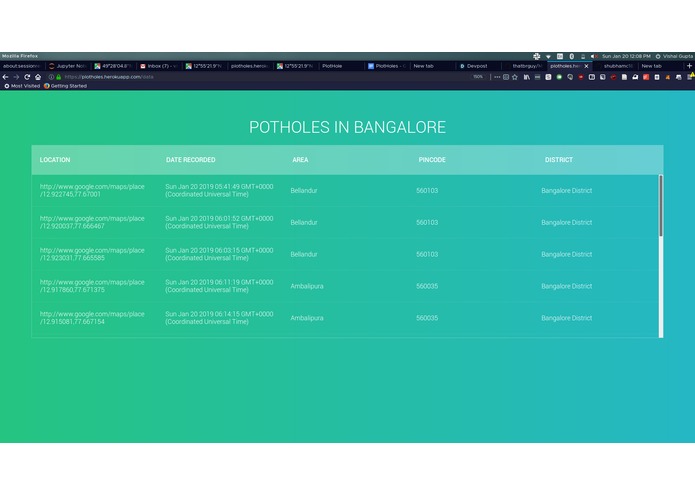This screenshot has height=494, width=695.
Task: Select the date cell reading 06:03:15 GMT+0000
Action: [x=219, y=254]
